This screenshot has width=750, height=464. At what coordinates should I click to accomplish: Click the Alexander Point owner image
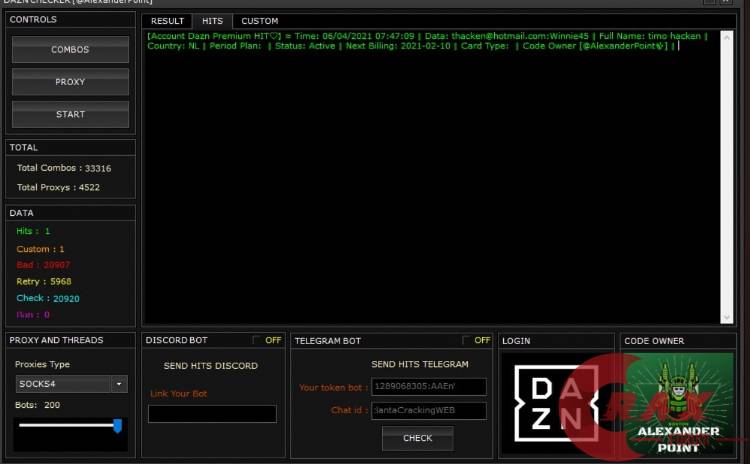[x=678, y=404]
